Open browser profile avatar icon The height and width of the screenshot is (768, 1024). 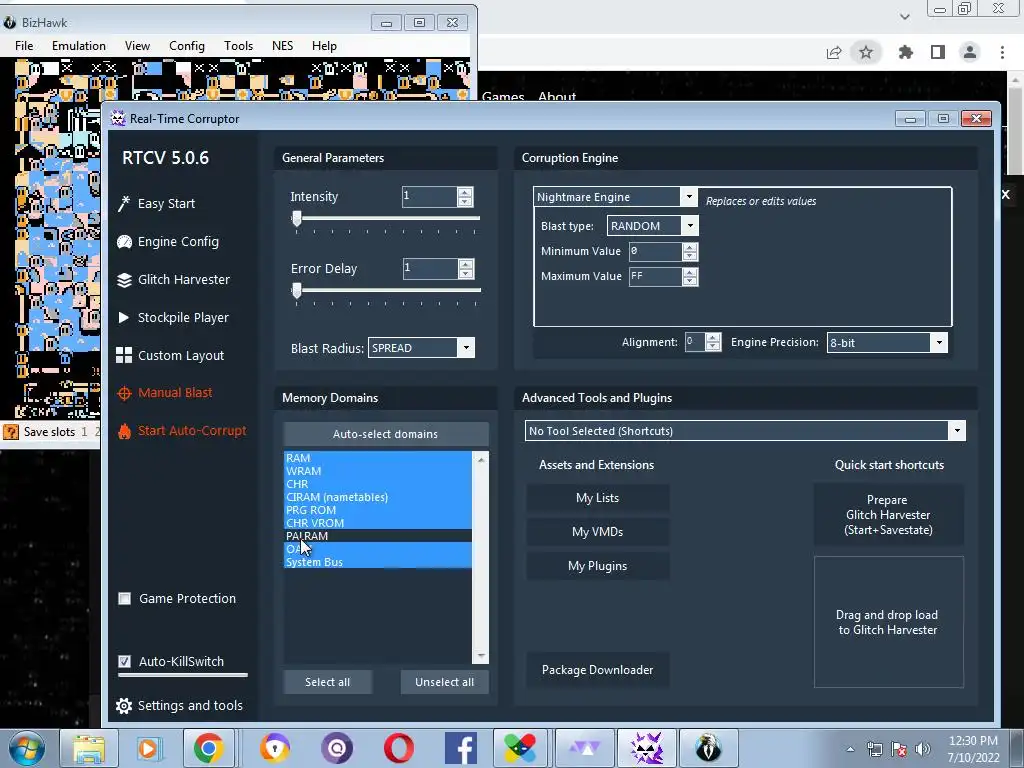(970, 52)
